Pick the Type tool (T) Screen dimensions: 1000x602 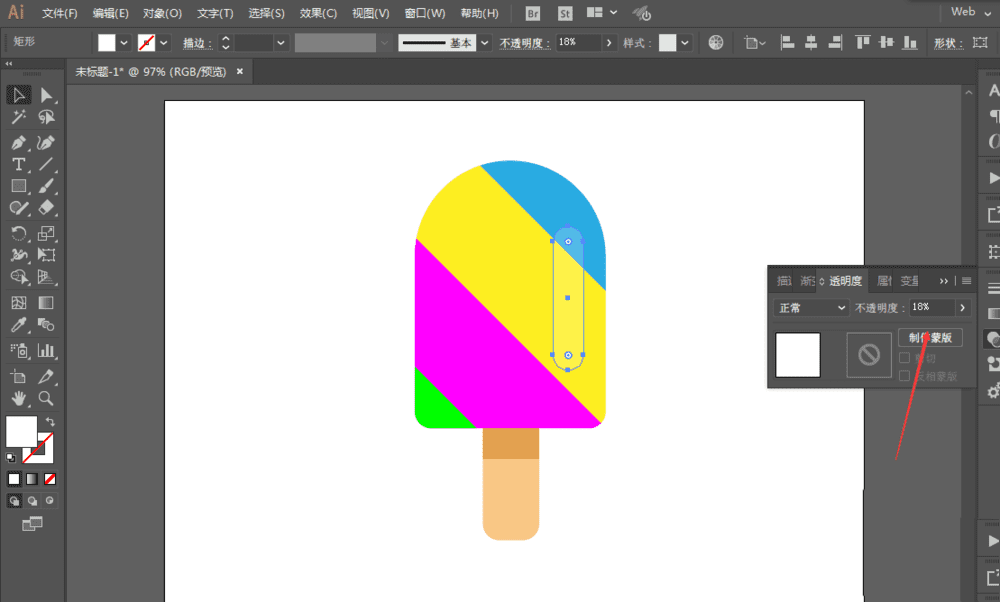(x=18, y=164)
